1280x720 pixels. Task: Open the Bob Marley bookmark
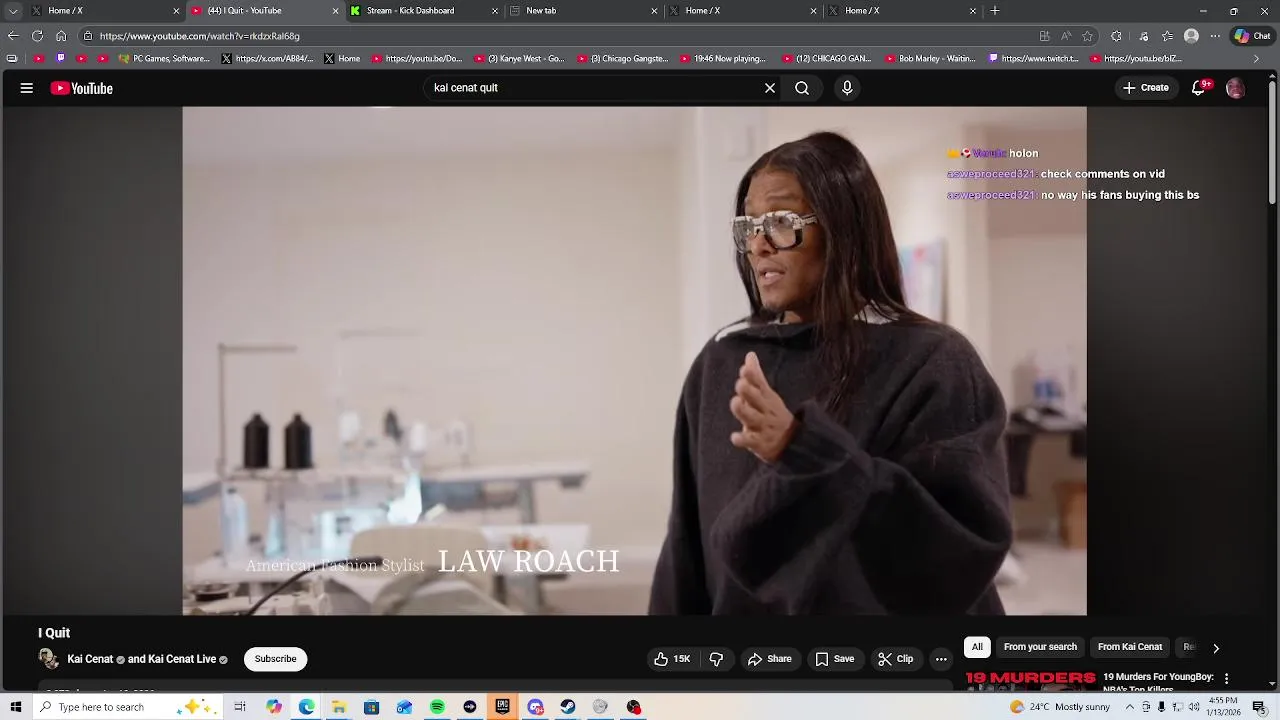(930, 59)
